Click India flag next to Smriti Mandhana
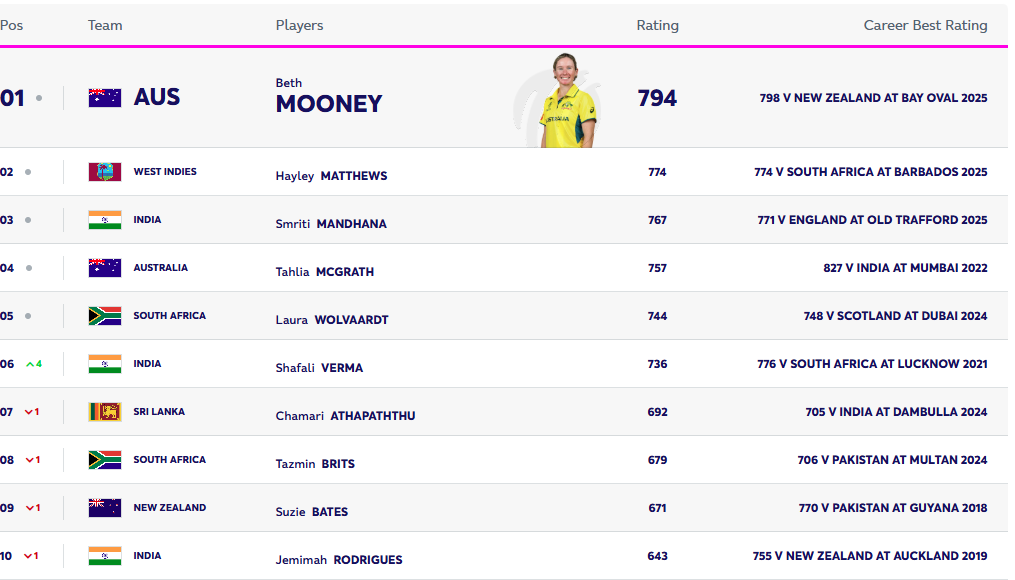The width and height of the screenshot is (1015, 580). (105, 220)
